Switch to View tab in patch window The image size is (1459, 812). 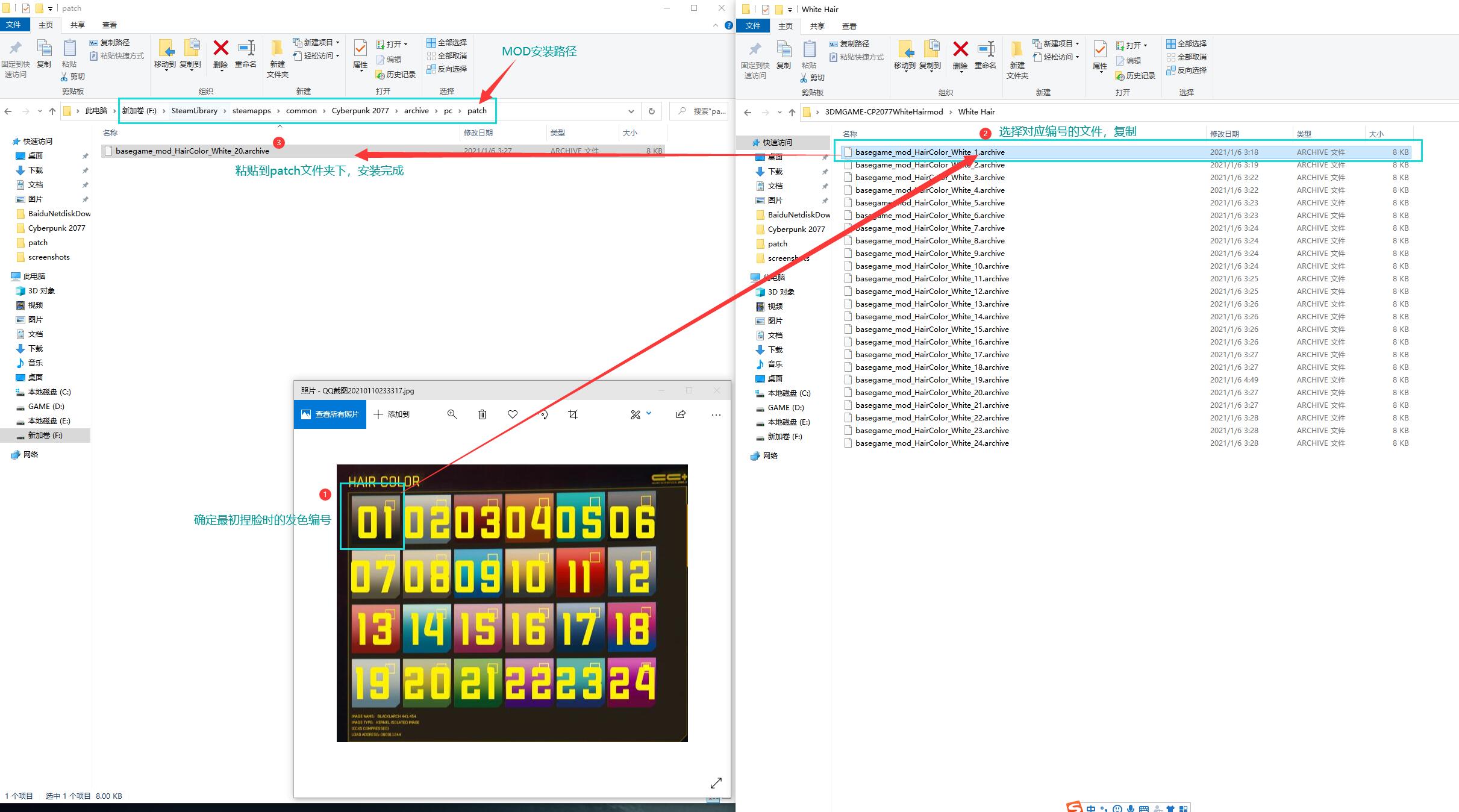point(109,25)
